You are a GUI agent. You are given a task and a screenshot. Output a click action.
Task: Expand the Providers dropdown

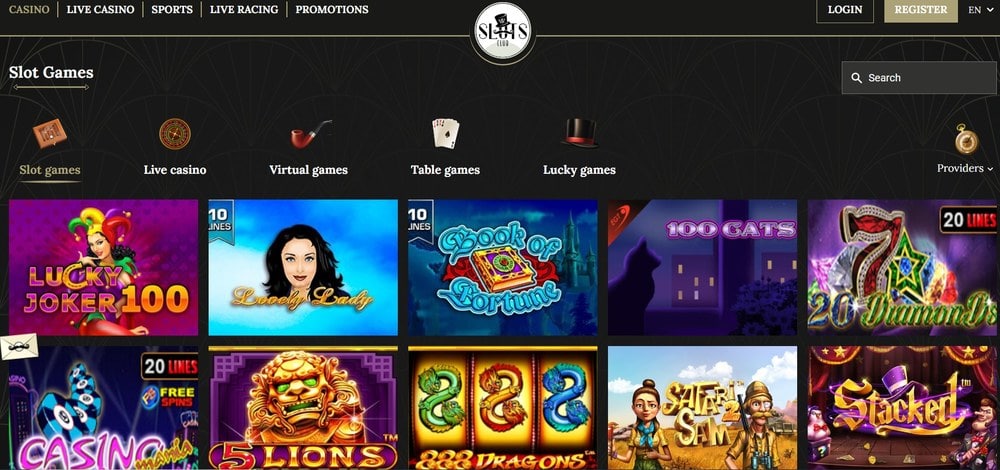[x=965, y=168]
